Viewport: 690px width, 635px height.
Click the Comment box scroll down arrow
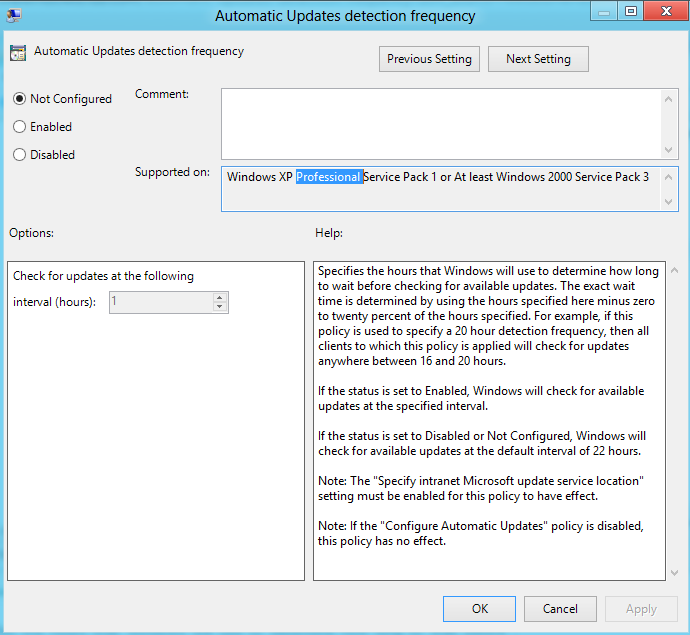668,150
